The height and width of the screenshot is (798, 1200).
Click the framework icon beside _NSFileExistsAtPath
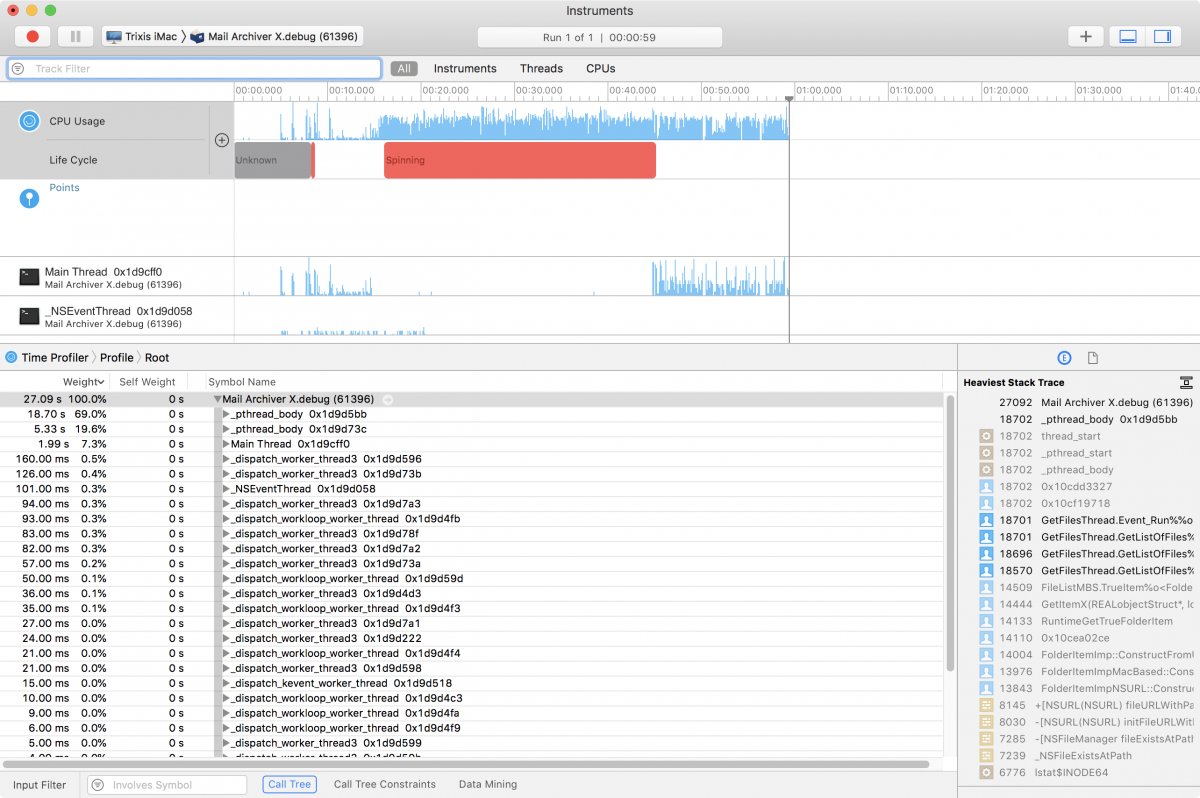coord(986,756)
